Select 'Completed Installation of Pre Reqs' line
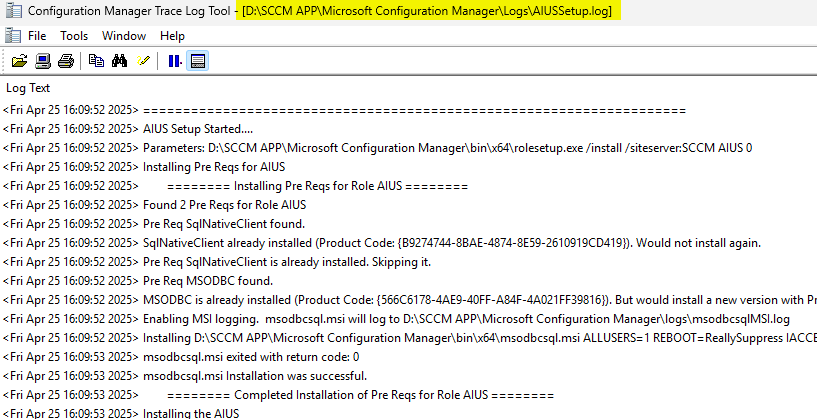 click(408, 395)
